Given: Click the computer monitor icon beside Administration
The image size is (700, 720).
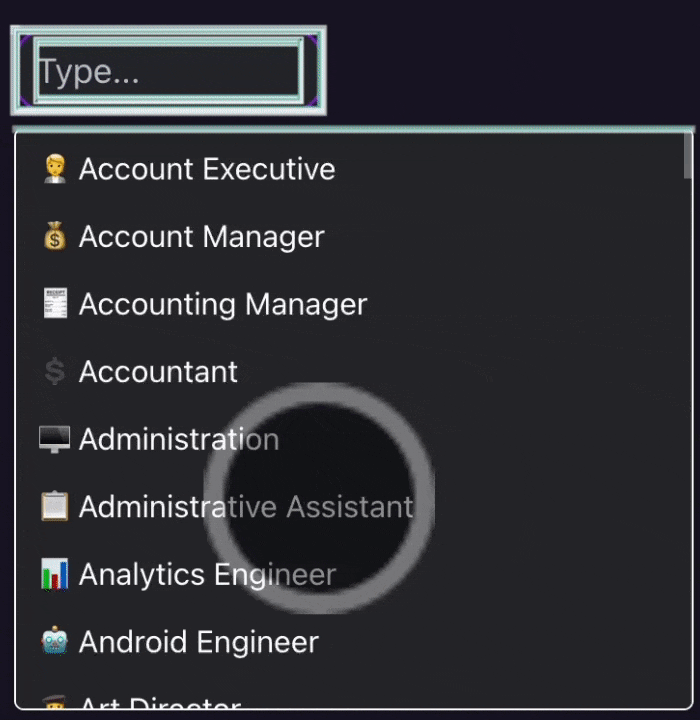Looking at the screenshot, I should [55, 439].
